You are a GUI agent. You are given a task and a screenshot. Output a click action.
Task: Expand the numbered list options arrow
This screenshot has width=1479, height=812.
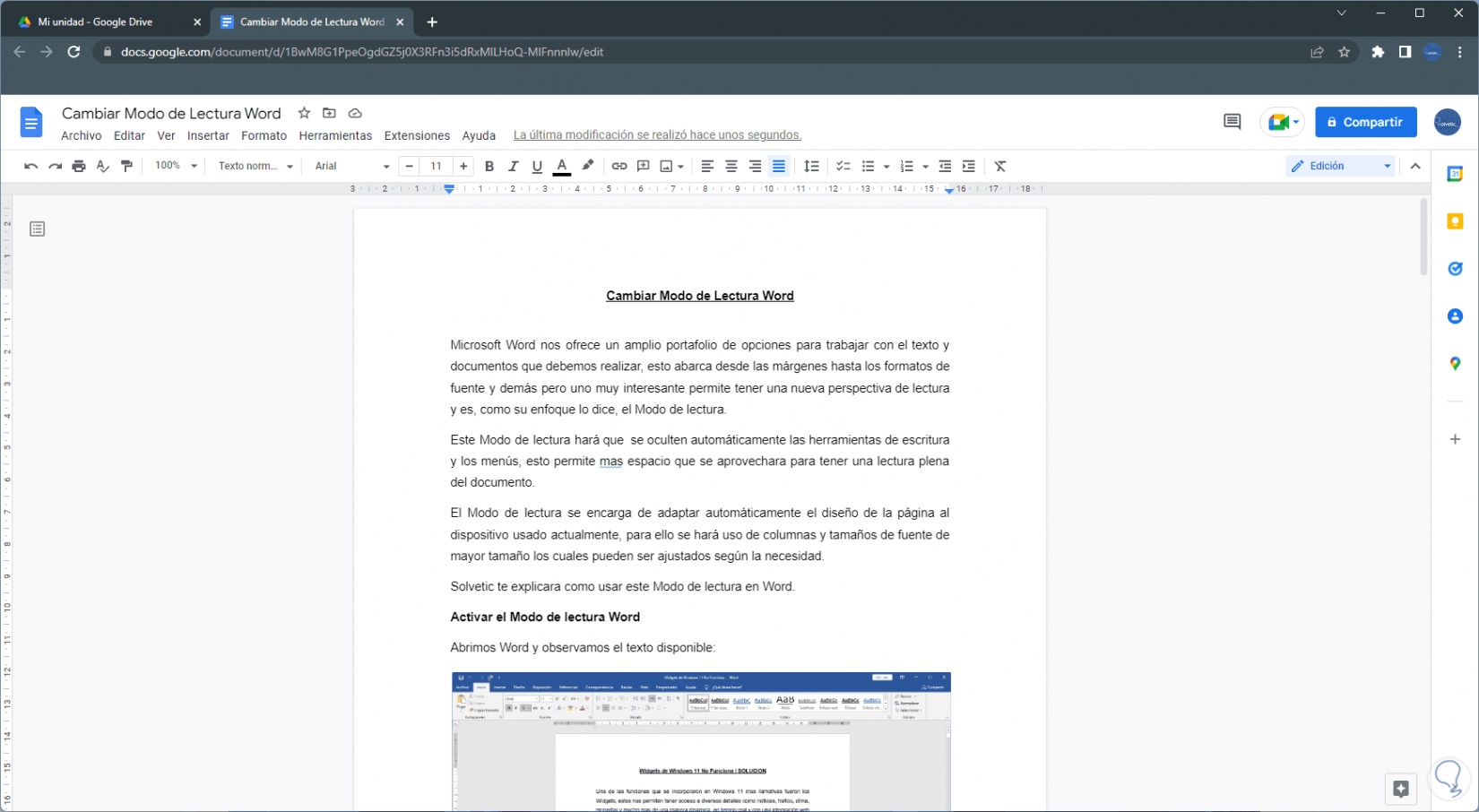pyautogui.click(x=925, y=167)
